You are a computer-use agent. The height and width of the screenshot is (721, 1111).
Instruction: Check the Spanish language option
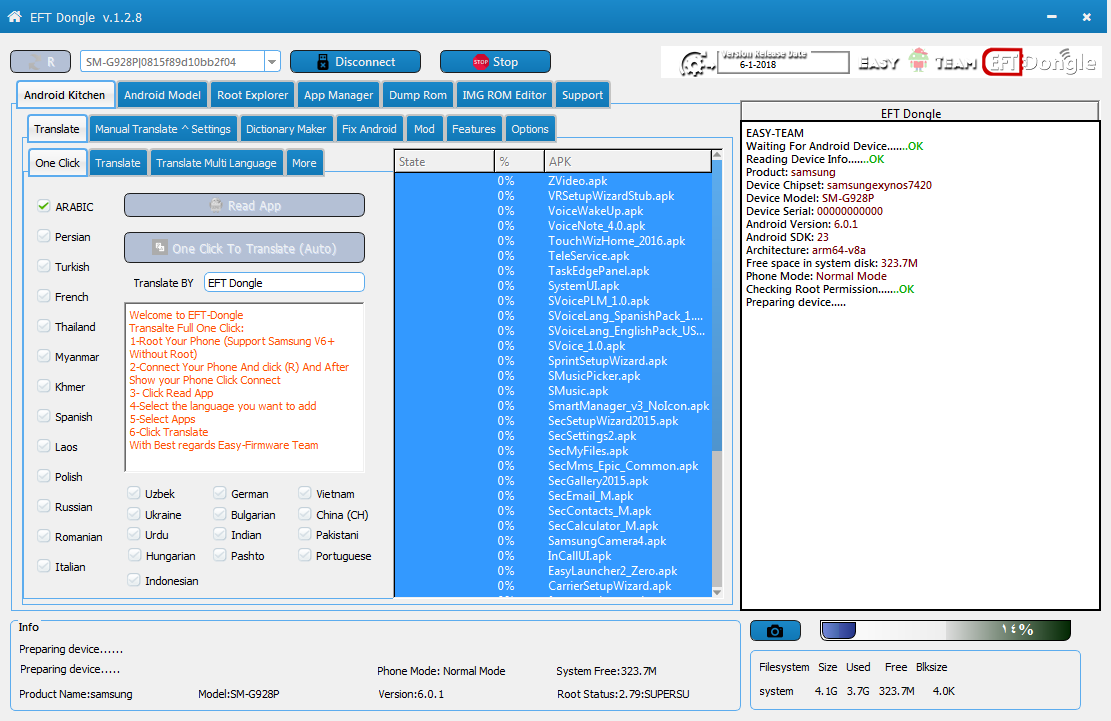44,416
